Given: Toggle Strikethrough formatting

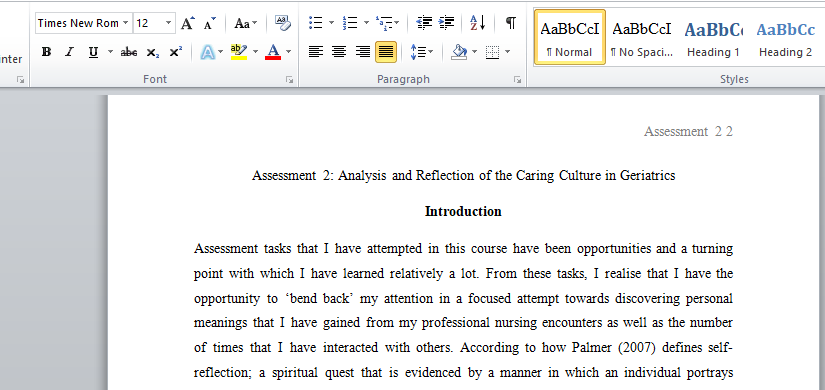Looking at the screenshot, I should click(129, 52).
